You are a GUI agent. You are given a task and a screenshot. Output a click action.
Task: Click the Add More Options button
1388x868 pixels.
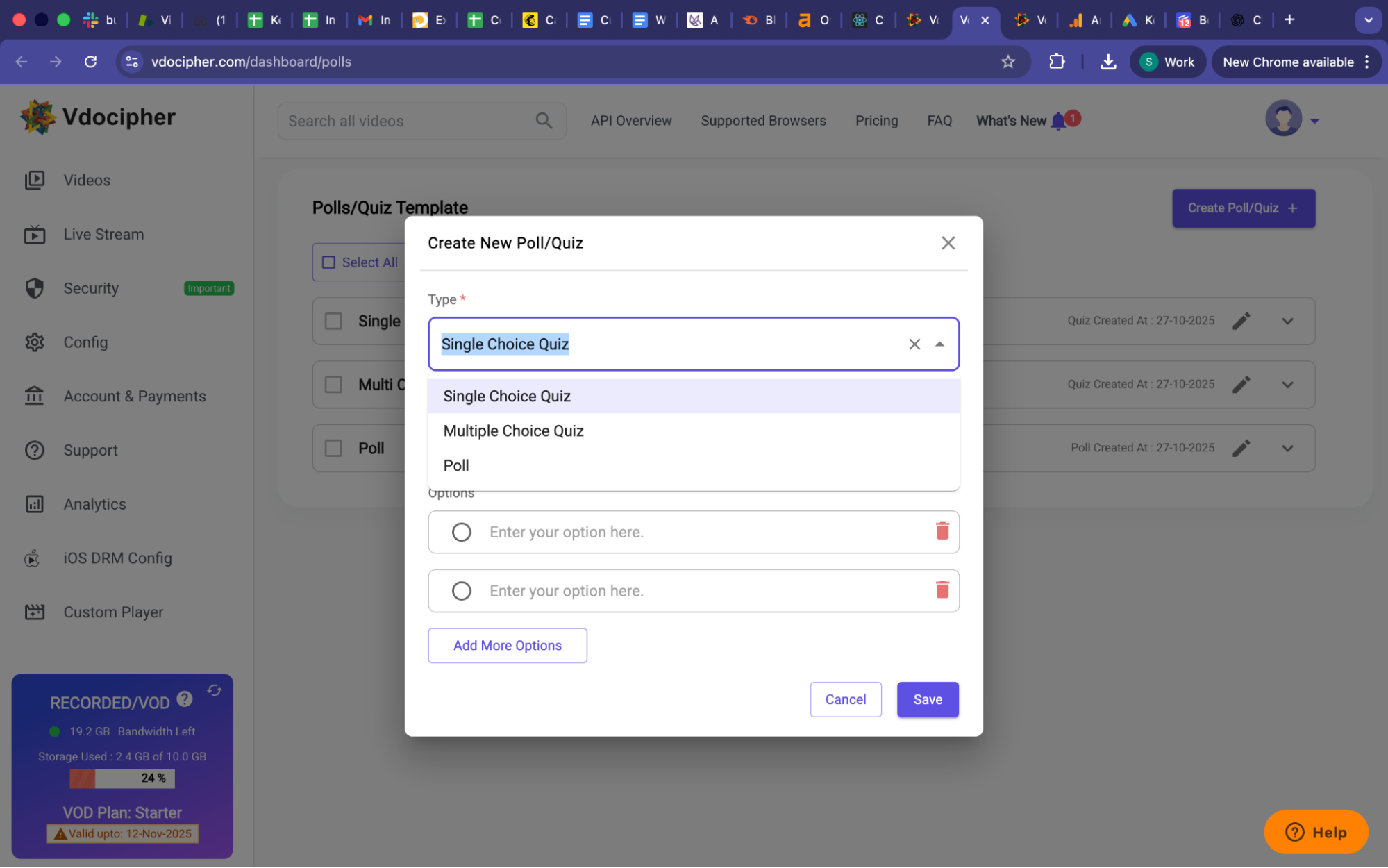click(507, 646)
